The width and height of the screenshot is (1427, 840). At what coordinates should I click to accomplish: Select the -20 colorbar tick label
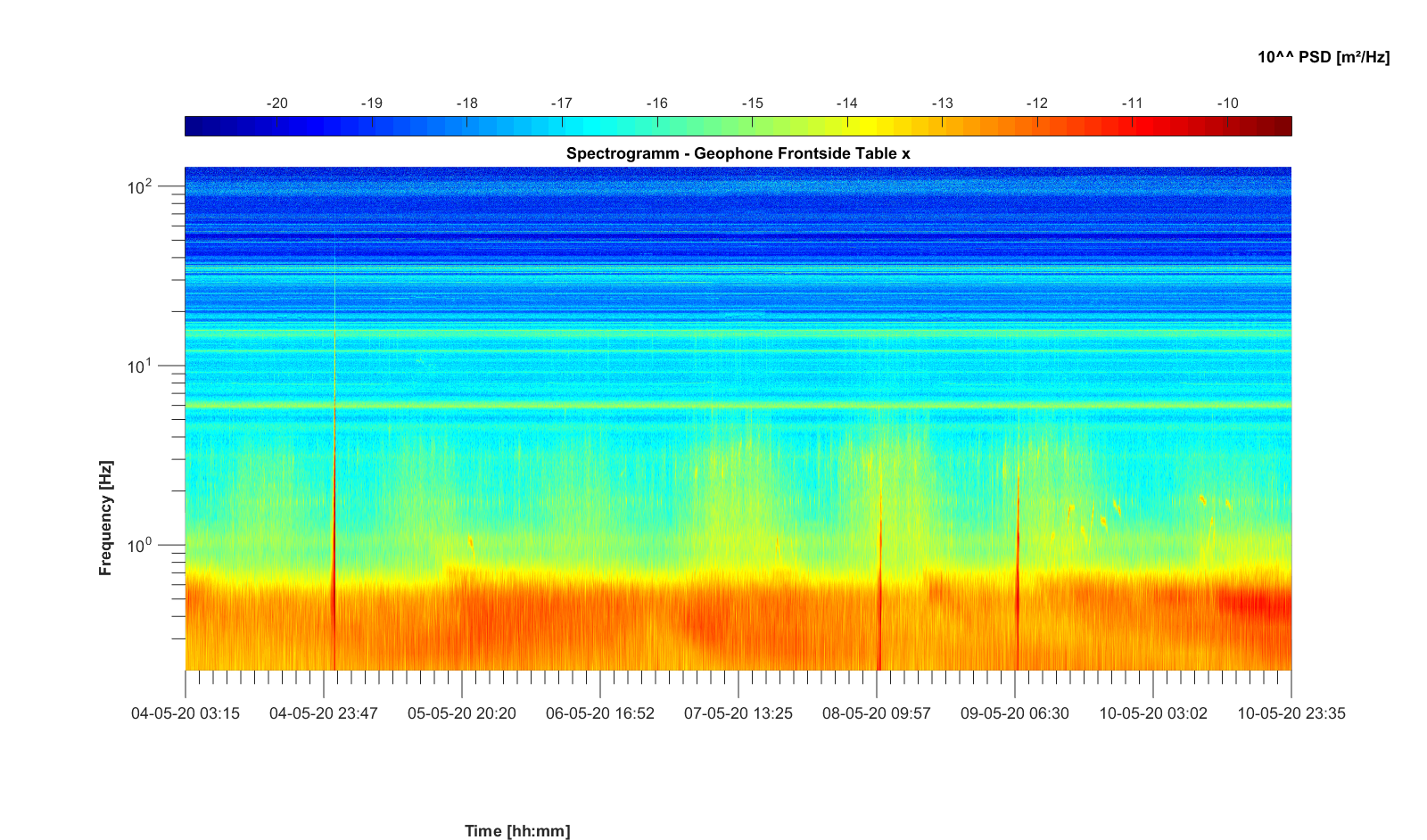pos(276,103)
